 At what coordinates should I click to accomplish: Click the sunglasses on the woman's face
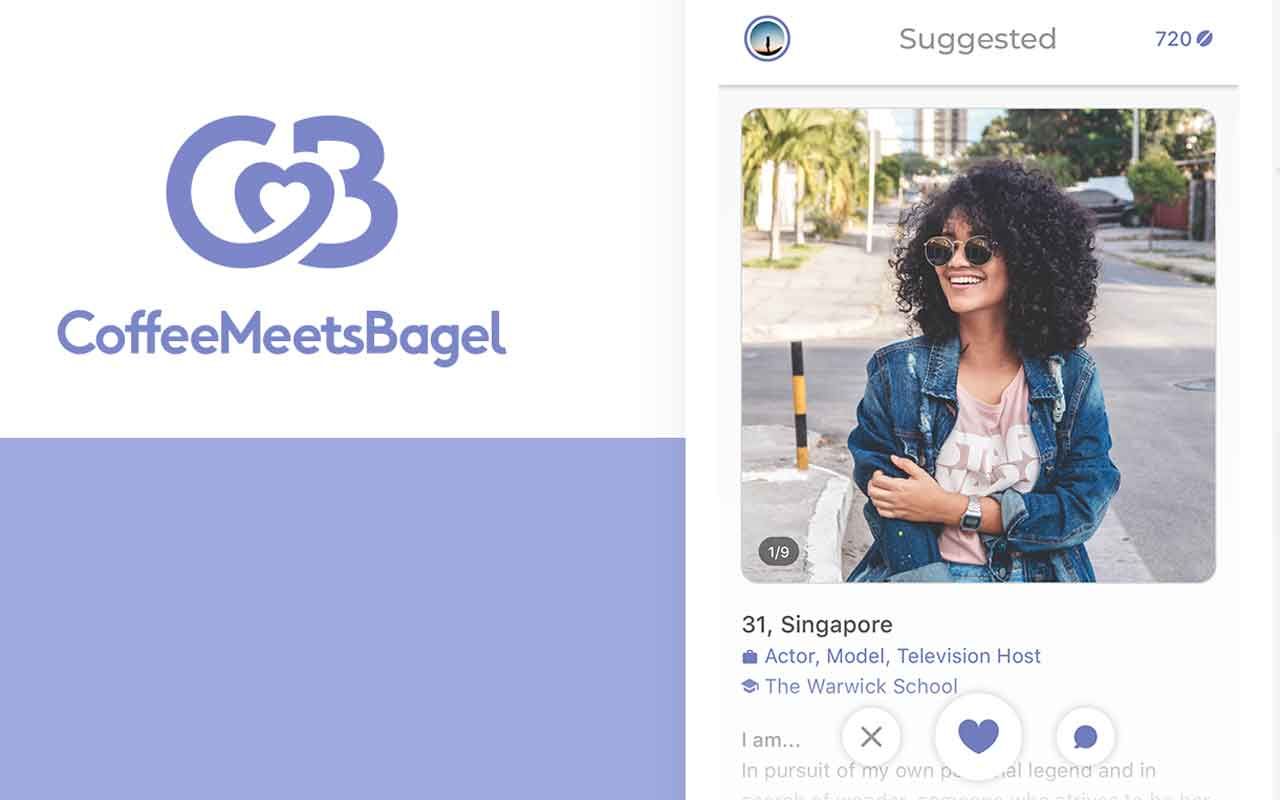[960, 250]
